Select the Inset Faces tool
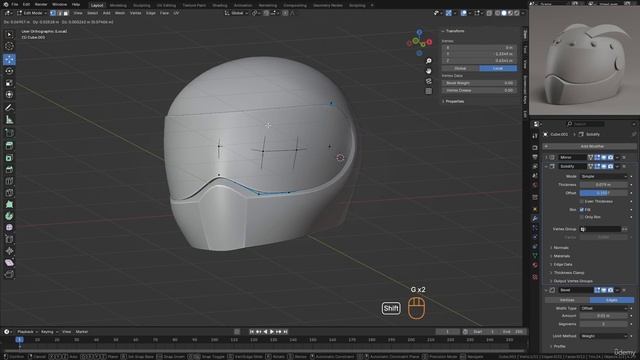Image resolution: width=640 pixels, height=360 pixels. [9, 157]
